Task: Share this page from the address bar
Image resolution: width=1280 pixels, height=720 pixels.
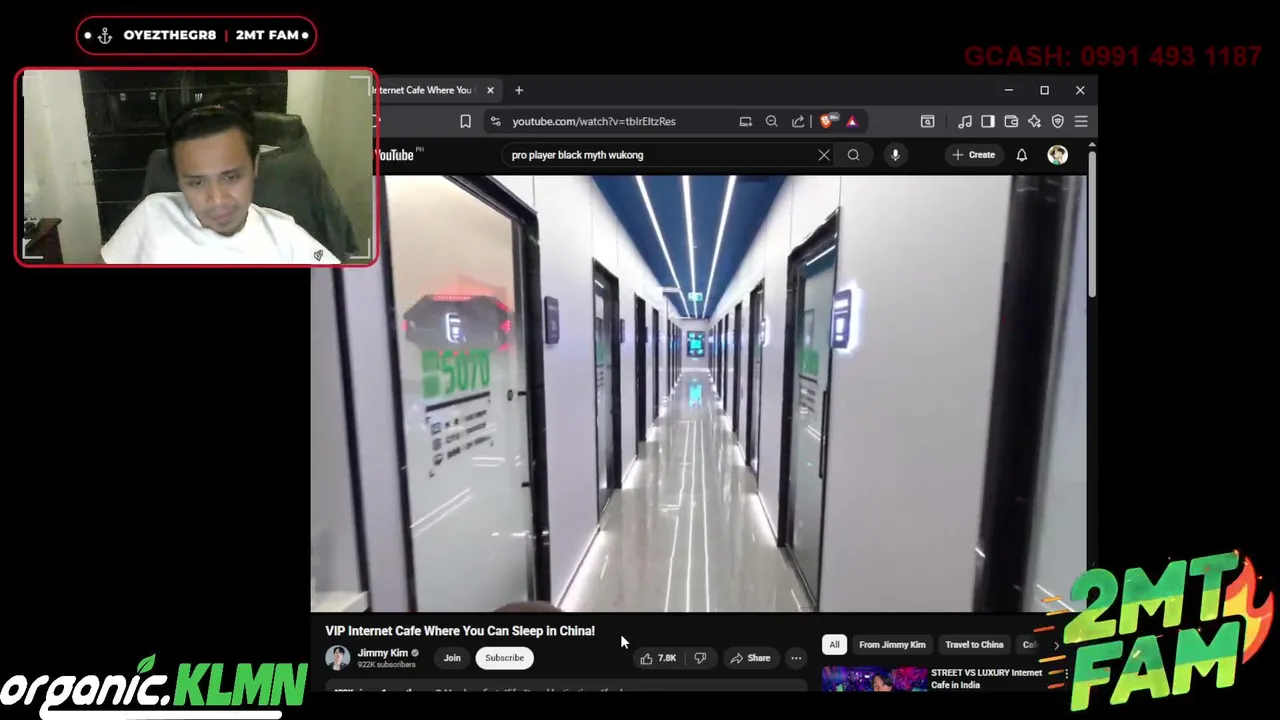Action: tap(798, 121)
